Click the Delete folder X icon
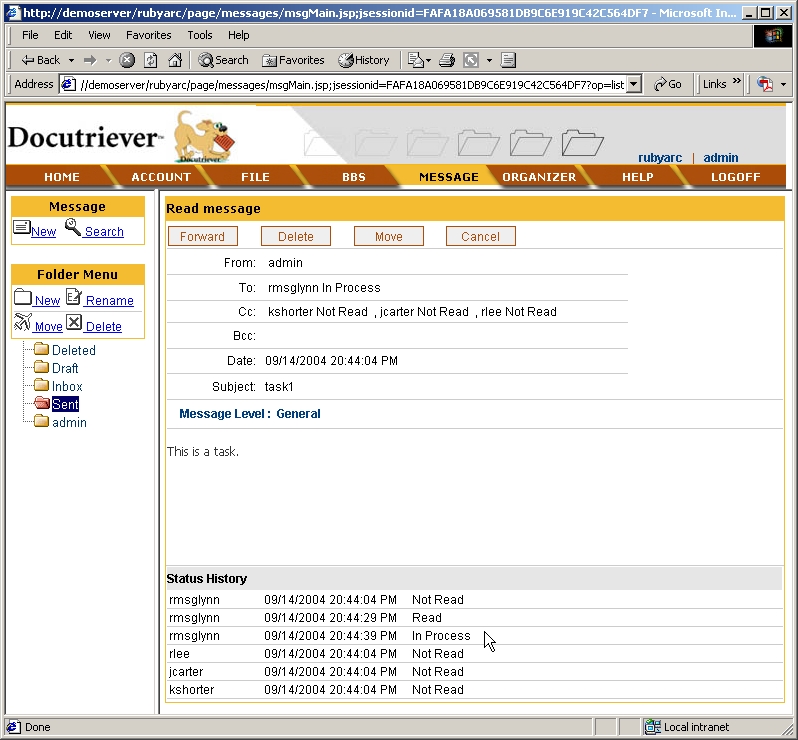 click(74, 323)
